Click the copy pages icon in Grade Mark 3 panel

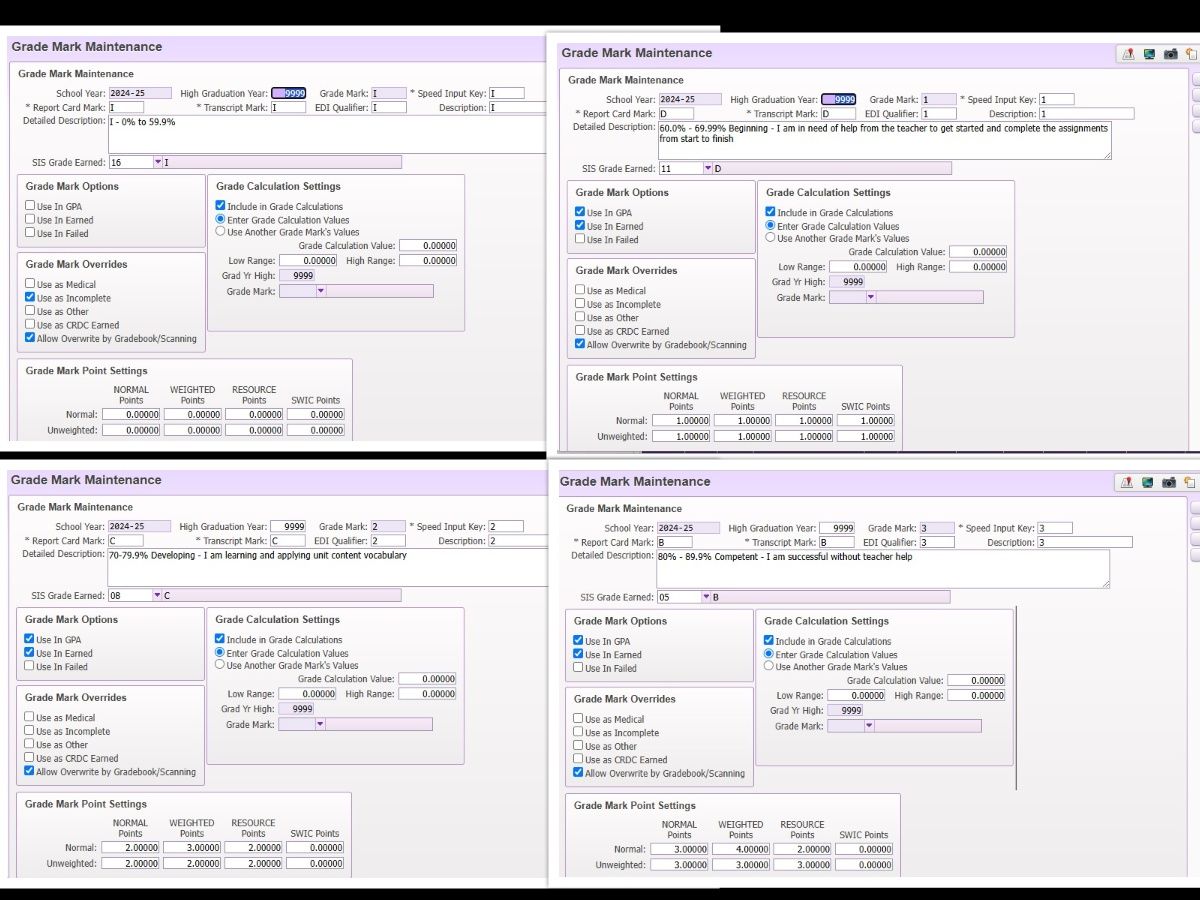1189,482
